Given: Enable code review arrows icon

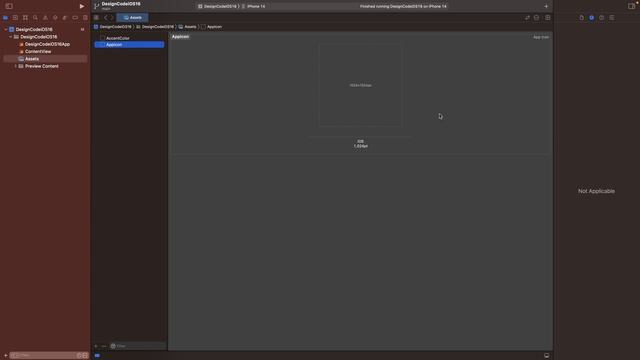Looking at the screenshot, I should (x=527, y=18).
